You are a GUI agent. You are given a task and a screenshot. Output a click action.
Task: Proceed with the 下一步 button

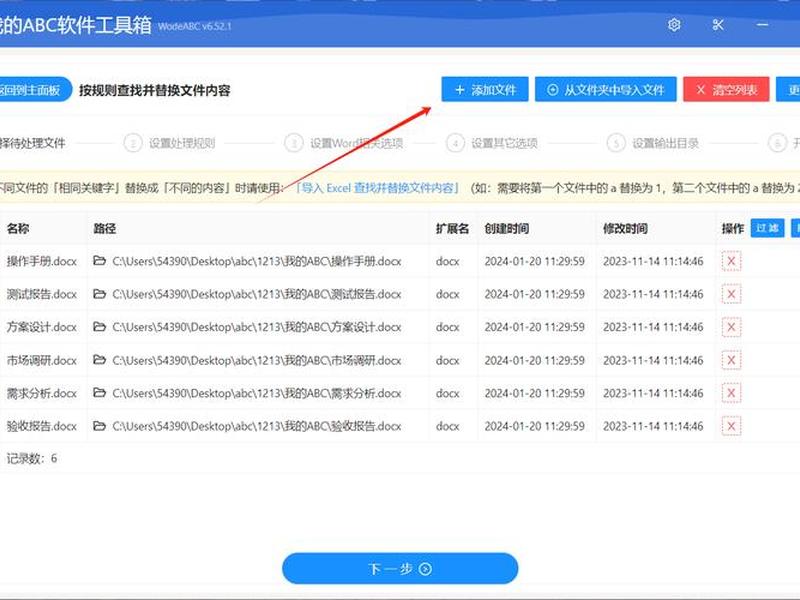[x=400, y=568]
